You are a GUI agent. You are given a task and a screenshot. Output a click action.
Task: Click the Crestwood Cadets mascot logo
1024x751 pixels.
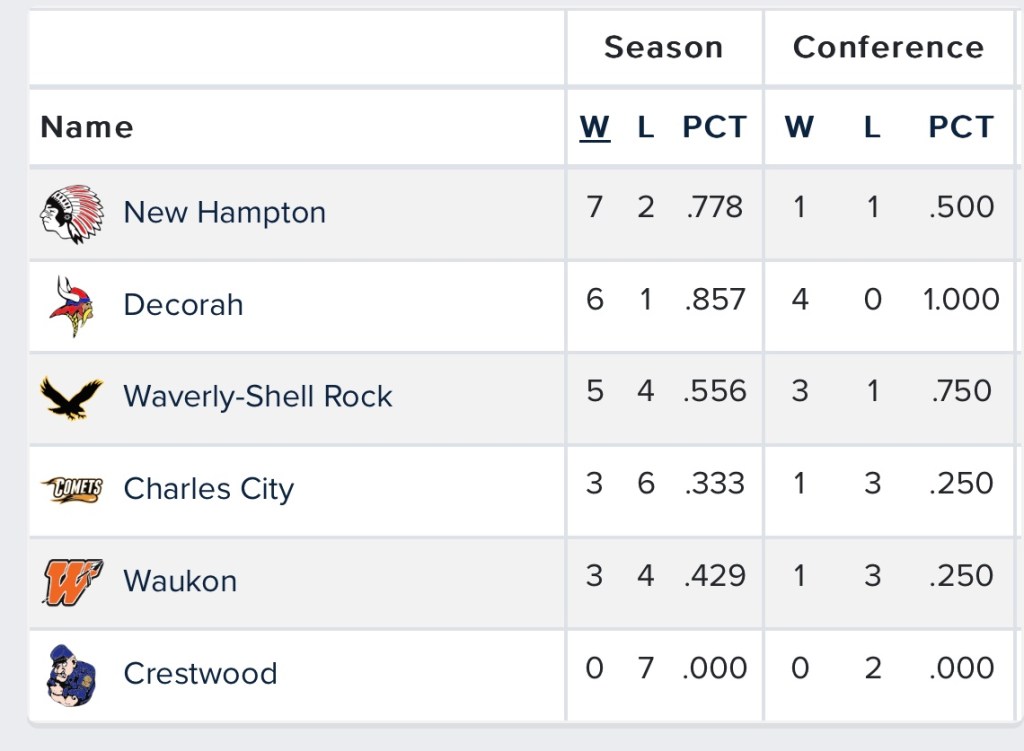72,674
